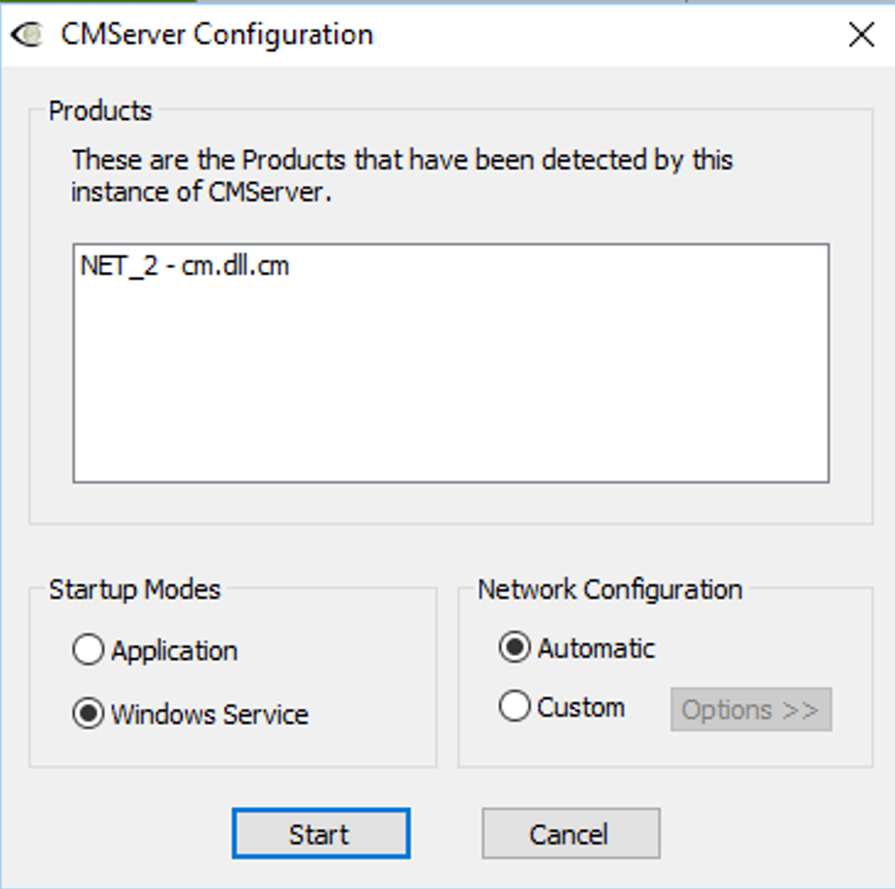895x889 pixels.
Task: Cancel the server configuration
Action: coord(571,833)
